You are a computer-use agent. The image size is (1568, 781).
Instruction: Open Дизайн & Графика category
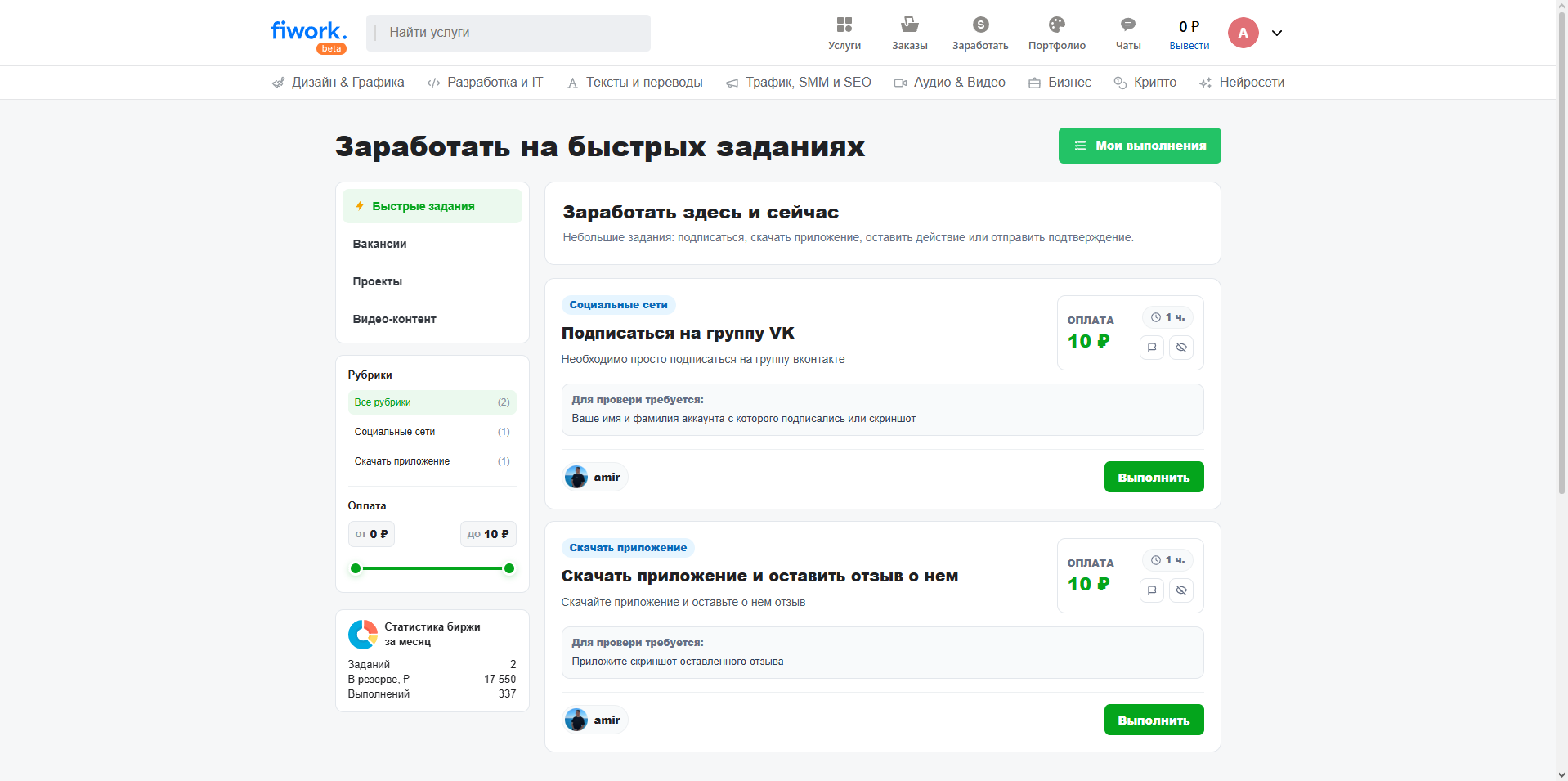(x=338, y=83)
